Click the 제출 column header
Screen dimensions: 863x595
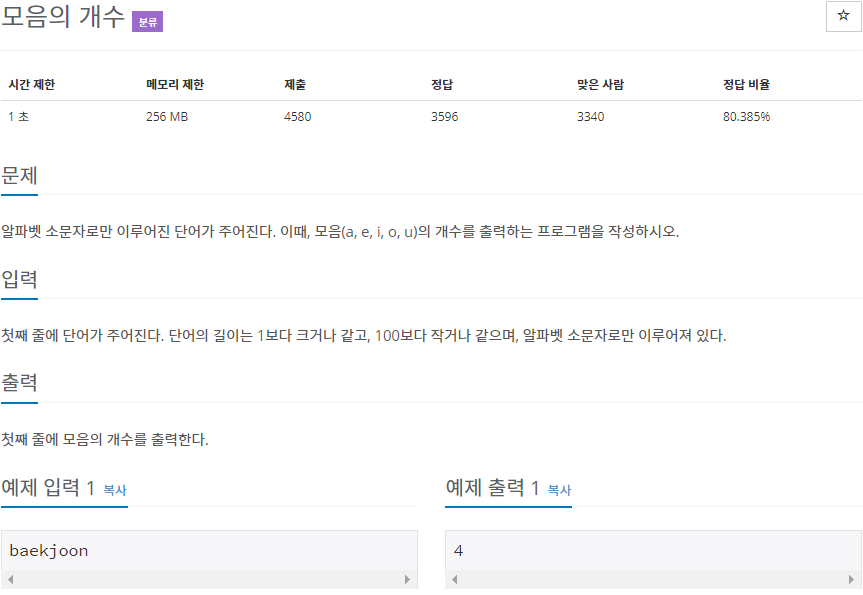[x=295, y=85]
